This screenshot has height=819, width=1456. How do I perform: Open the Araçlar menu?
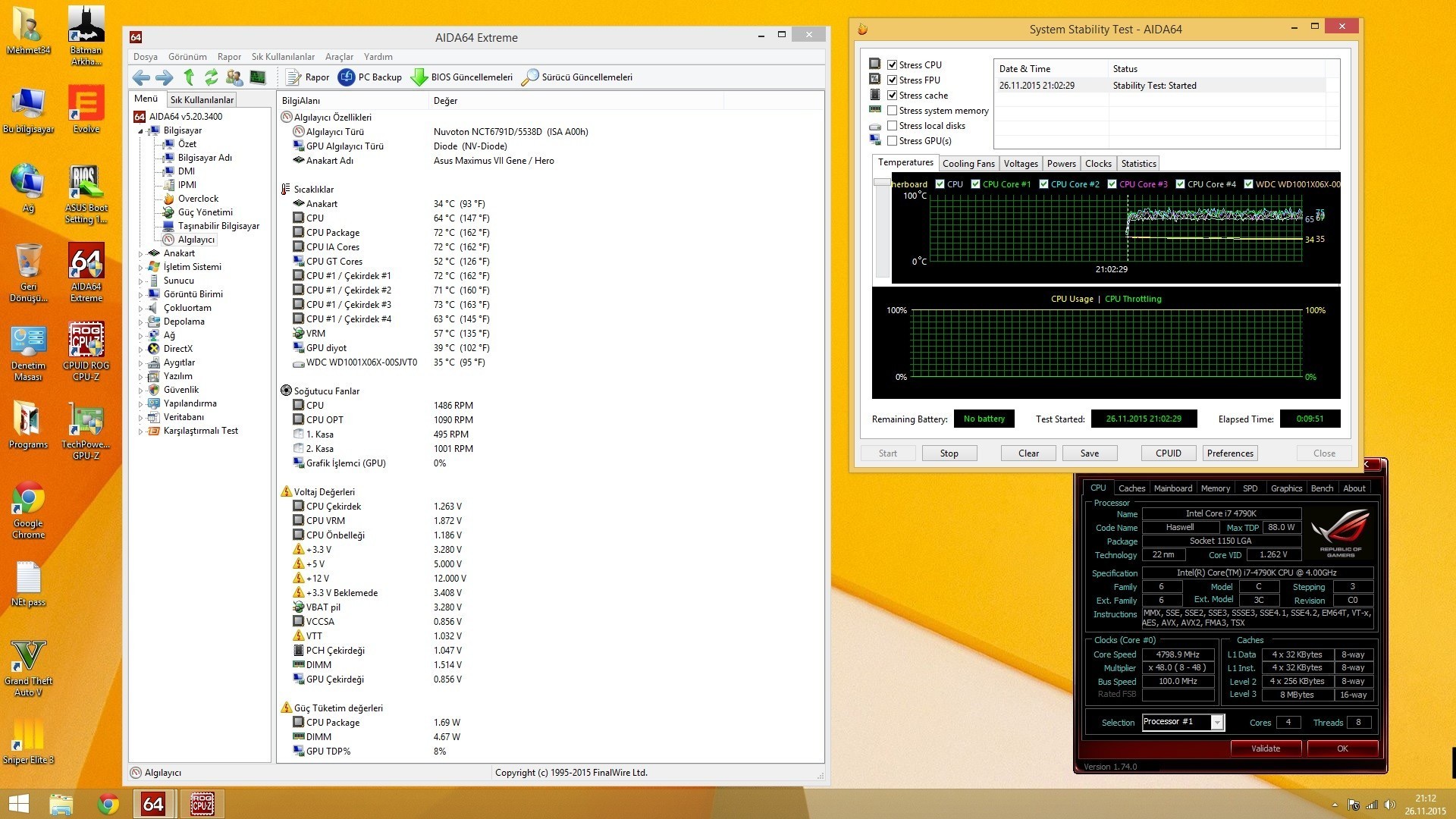[339, 57]
